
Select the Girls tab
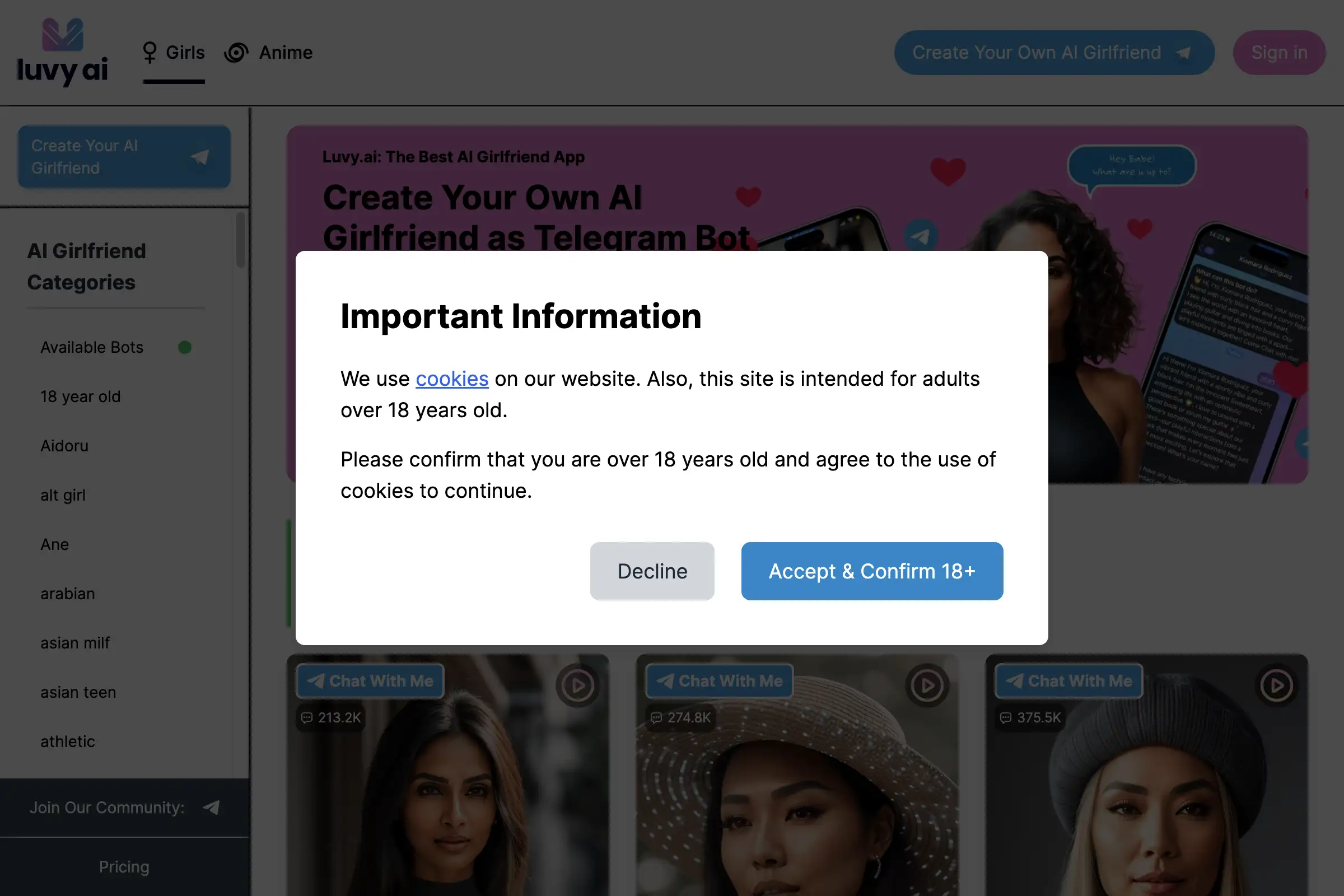tap(185, 52)
